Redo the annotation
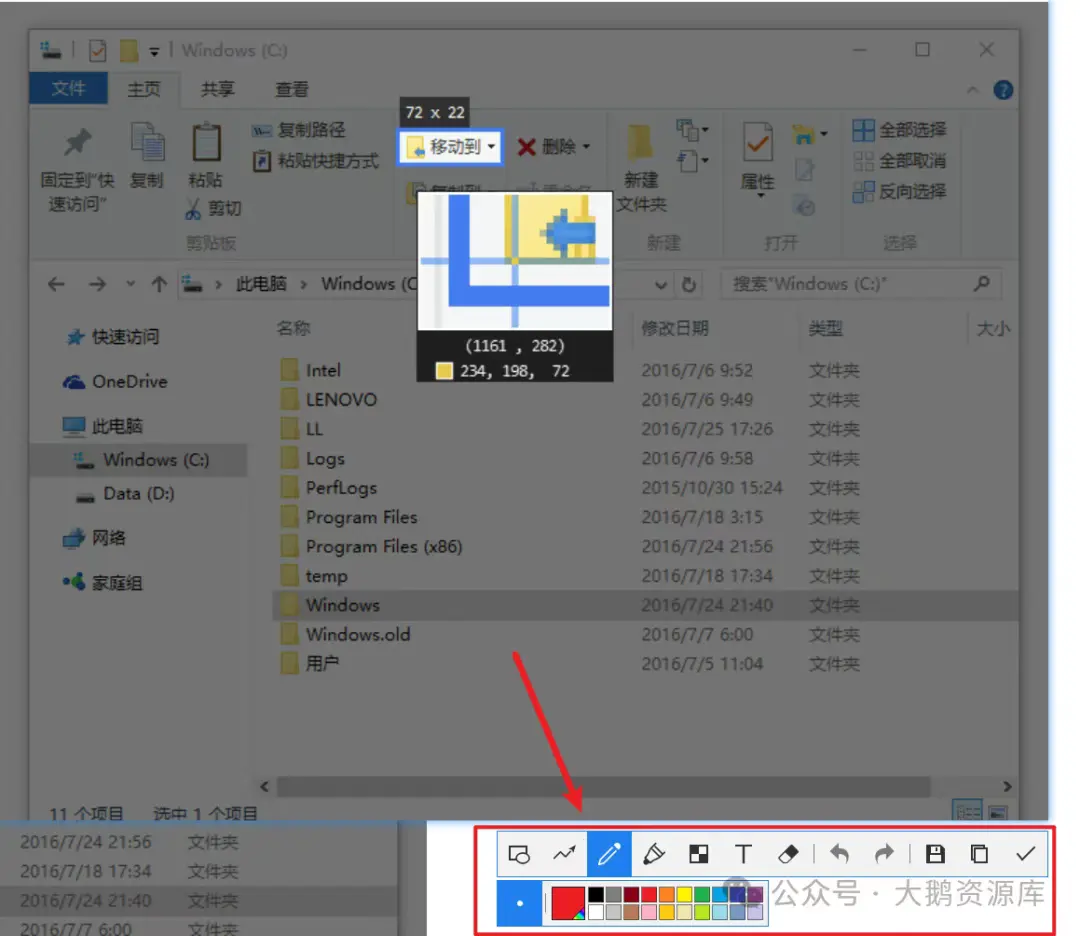The height and width of the screenshot is (936, 1080). 884,854
